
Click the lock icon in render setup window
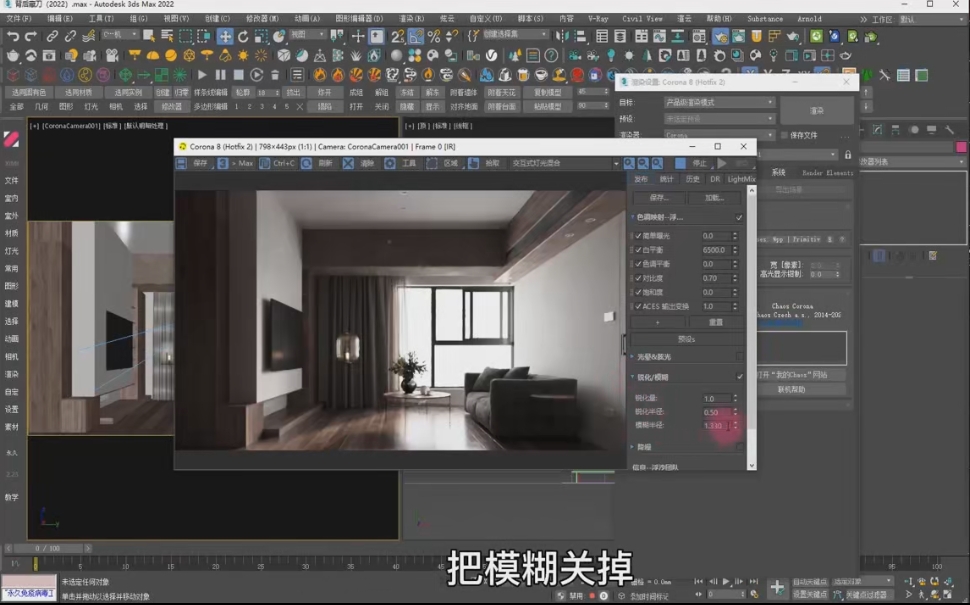[x=848, y=155]
